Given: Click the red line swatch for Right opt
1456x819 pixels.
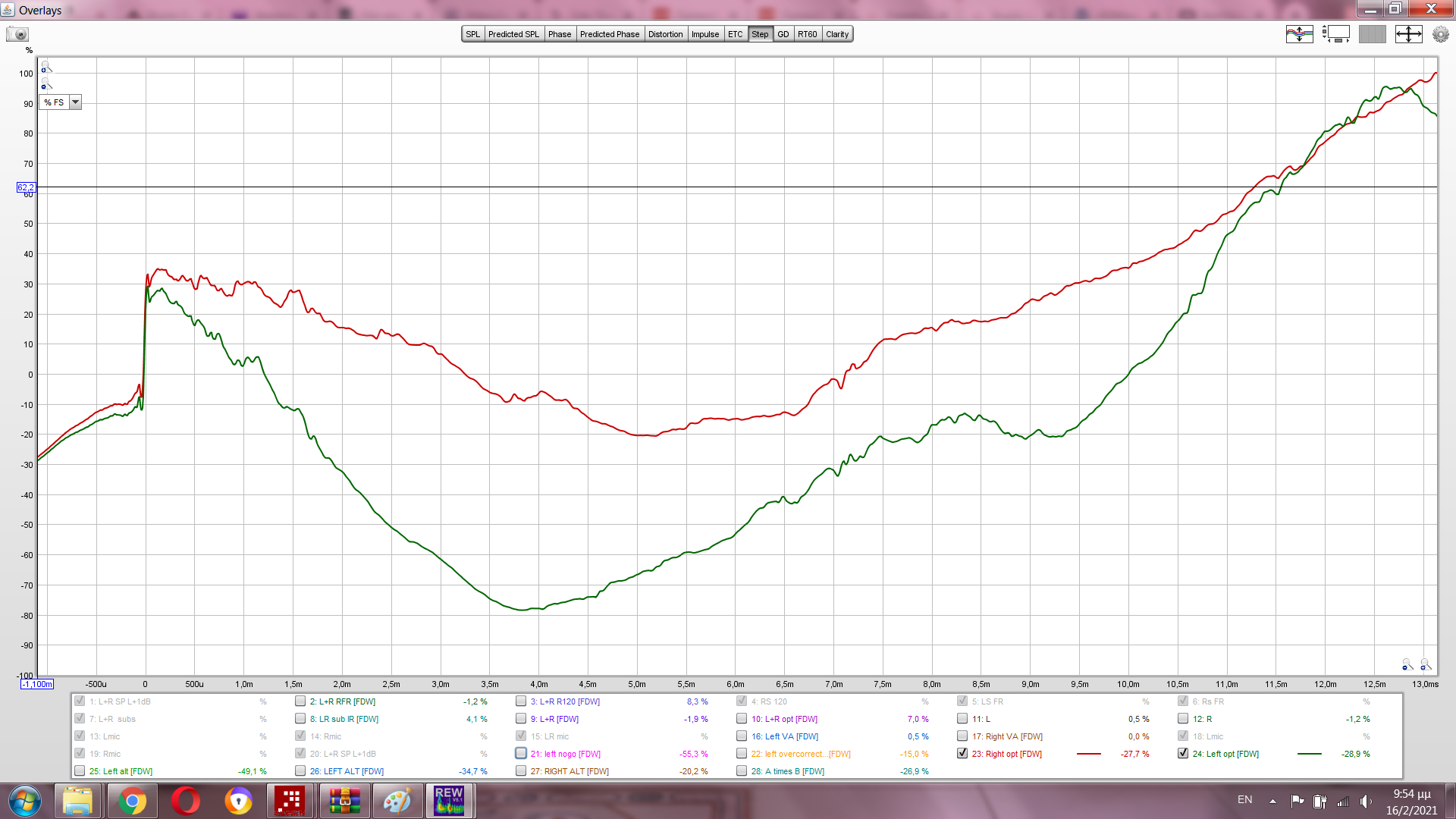Looking at the screenshot, I should click(1088, 754).
